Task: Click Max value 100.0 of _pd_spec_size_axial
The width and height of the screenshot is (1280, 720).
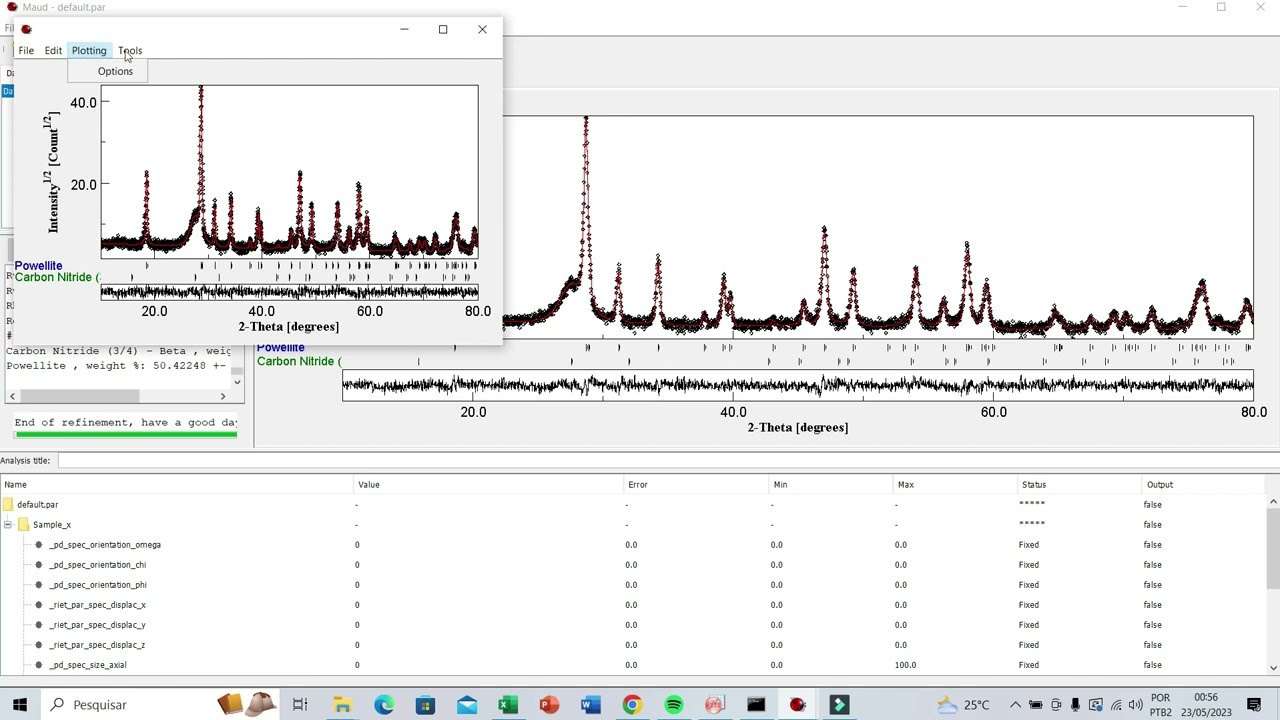Action: click(x=905, y=664)
